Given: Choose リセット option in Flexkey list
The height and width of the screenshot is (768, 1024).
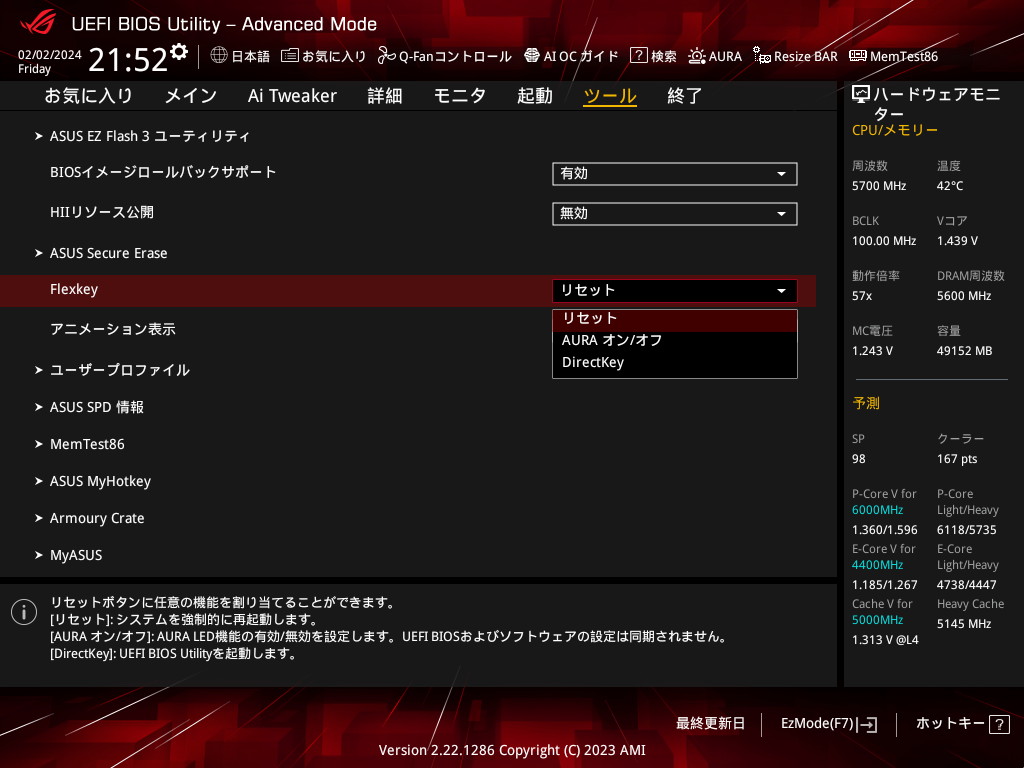Looking at the screenshot, I should pyautogui.click(x=675, y=319).
